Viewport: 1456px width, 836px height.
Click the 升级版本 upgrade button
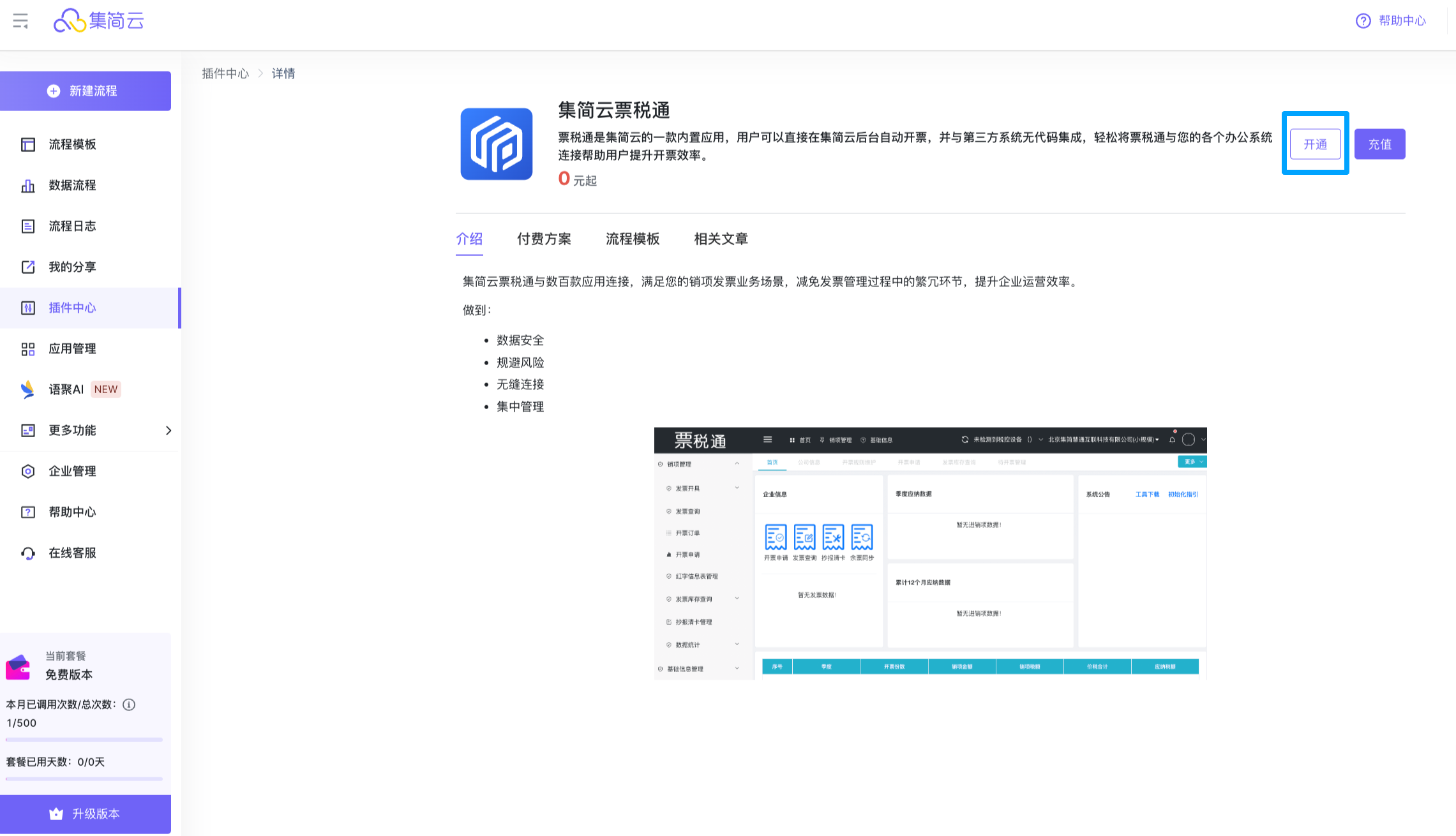(86, 814)
